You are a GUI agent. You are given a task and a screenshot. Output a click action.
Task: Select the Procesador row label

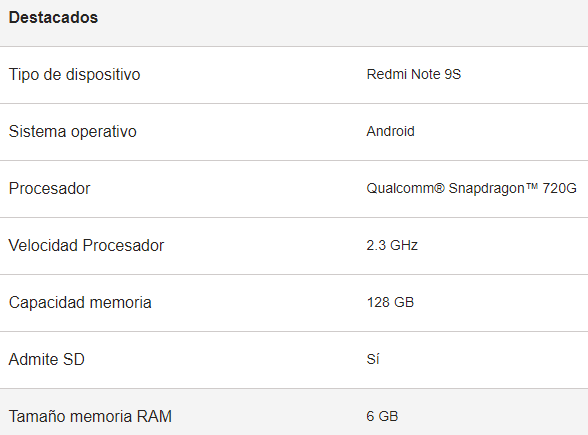(50, 189)
